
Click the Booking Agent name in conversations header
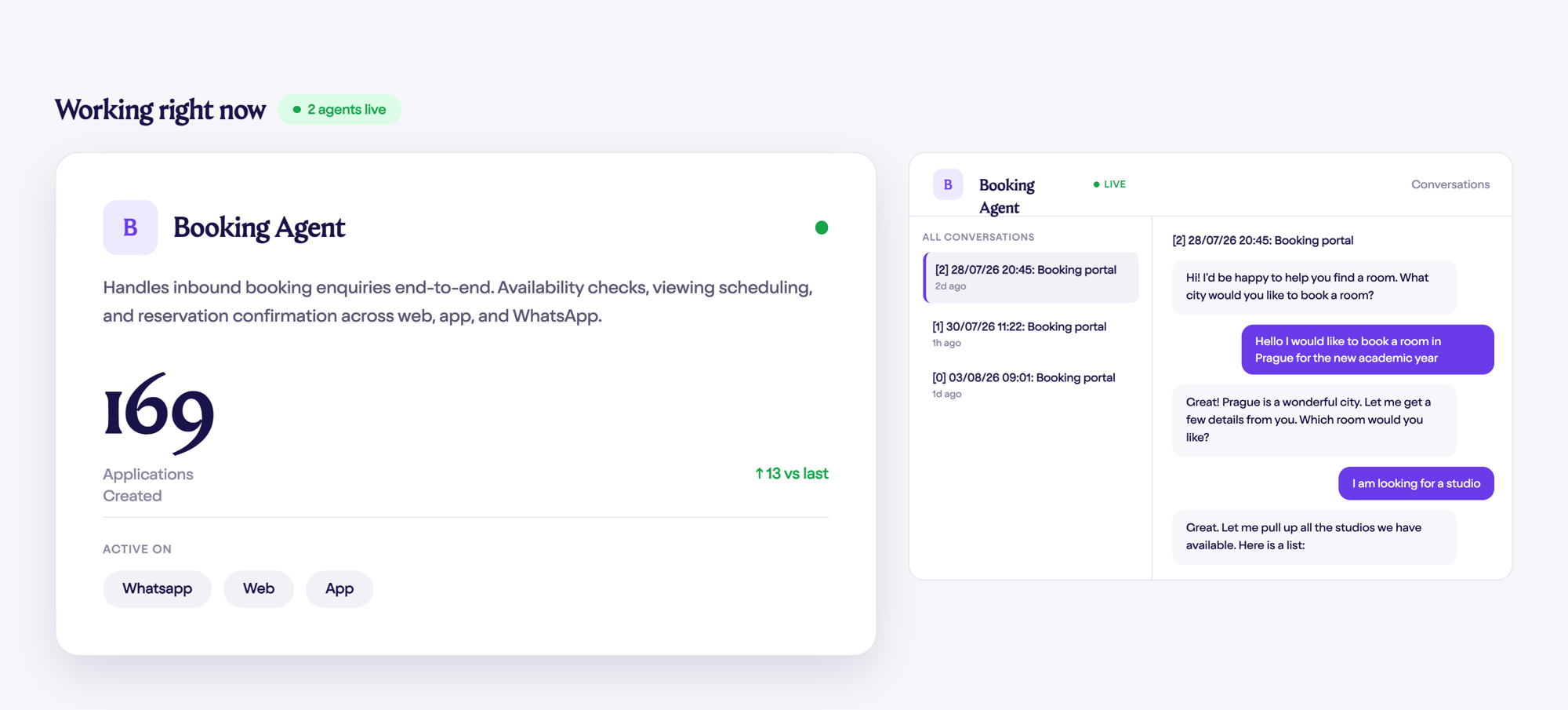coord(1007,196)
